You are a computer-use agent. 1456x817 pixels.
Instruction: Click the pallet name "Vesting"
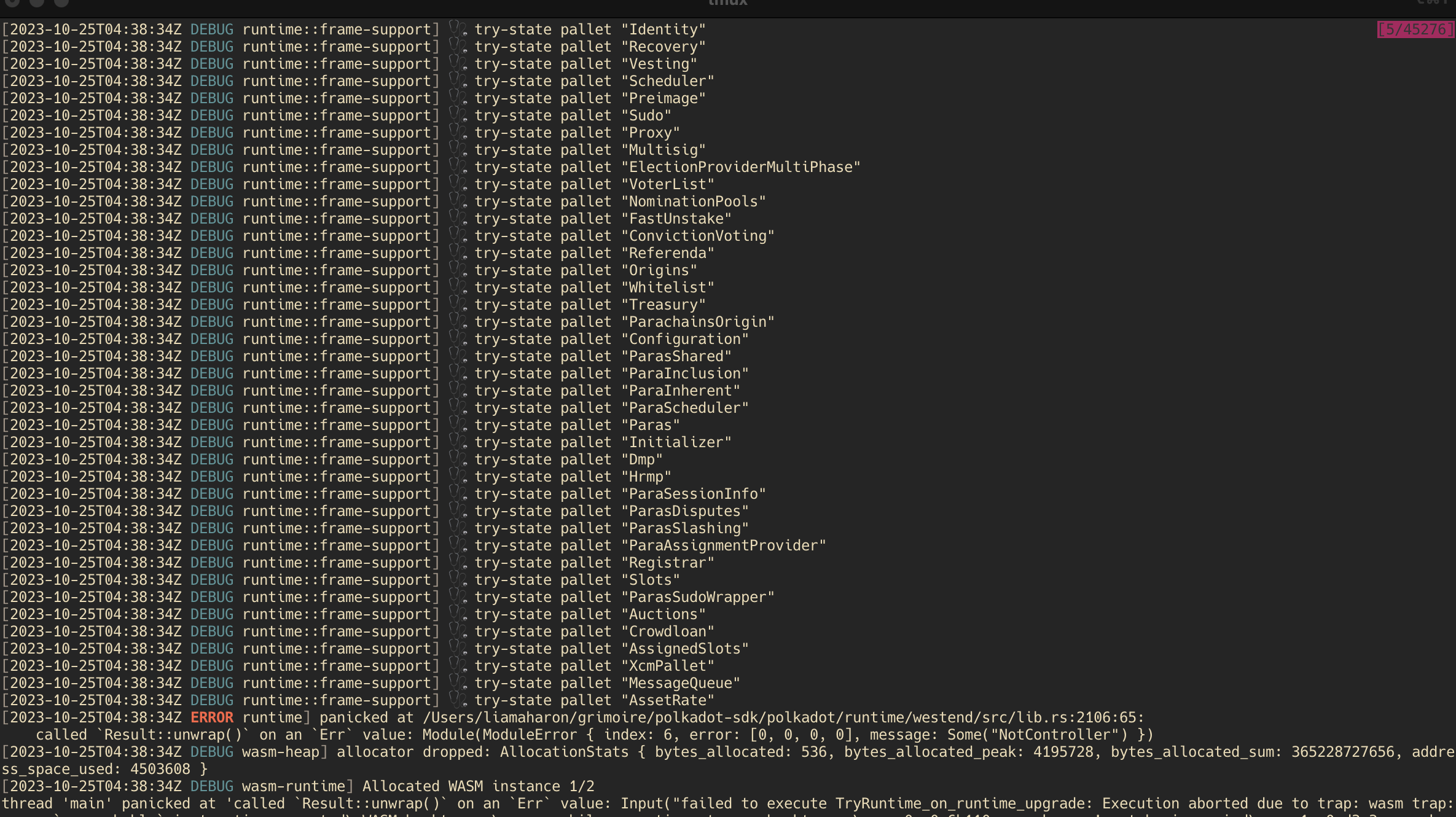pyautogui.click(x=659, y=64)
